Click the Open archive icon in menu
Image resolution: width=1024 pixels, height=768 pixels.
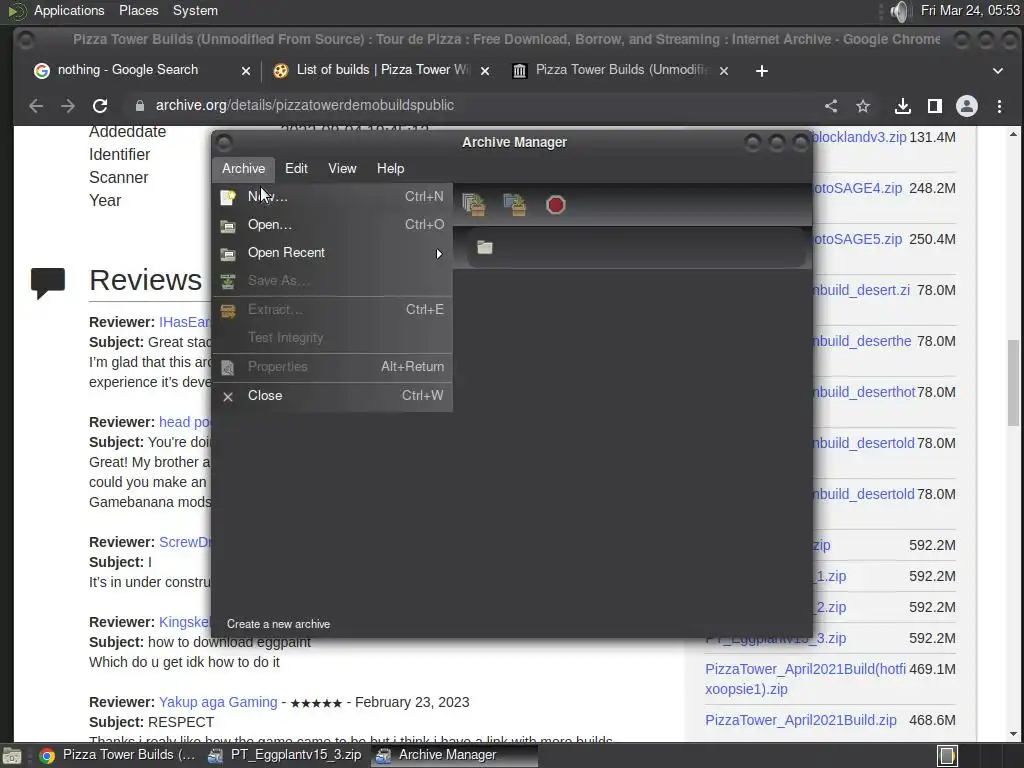228,226
